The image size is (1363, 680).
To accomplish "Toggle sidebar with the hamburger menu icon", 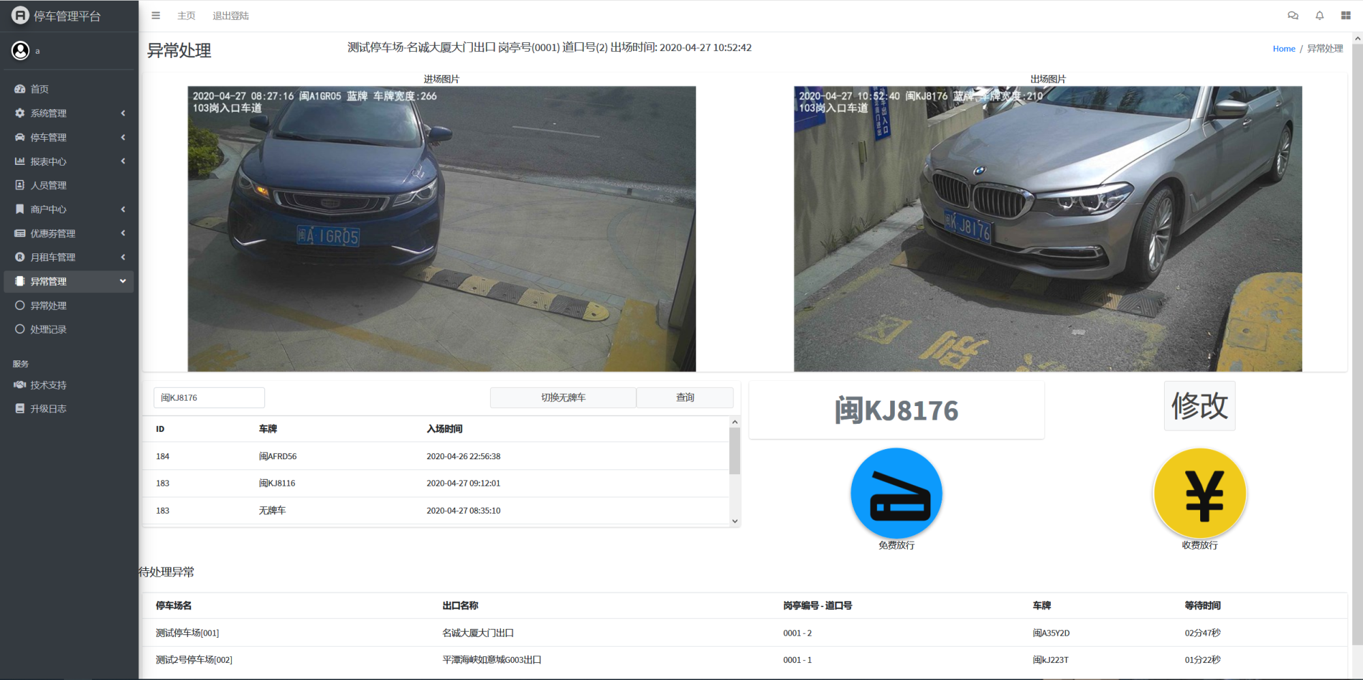I will click(x=156, y=16).
